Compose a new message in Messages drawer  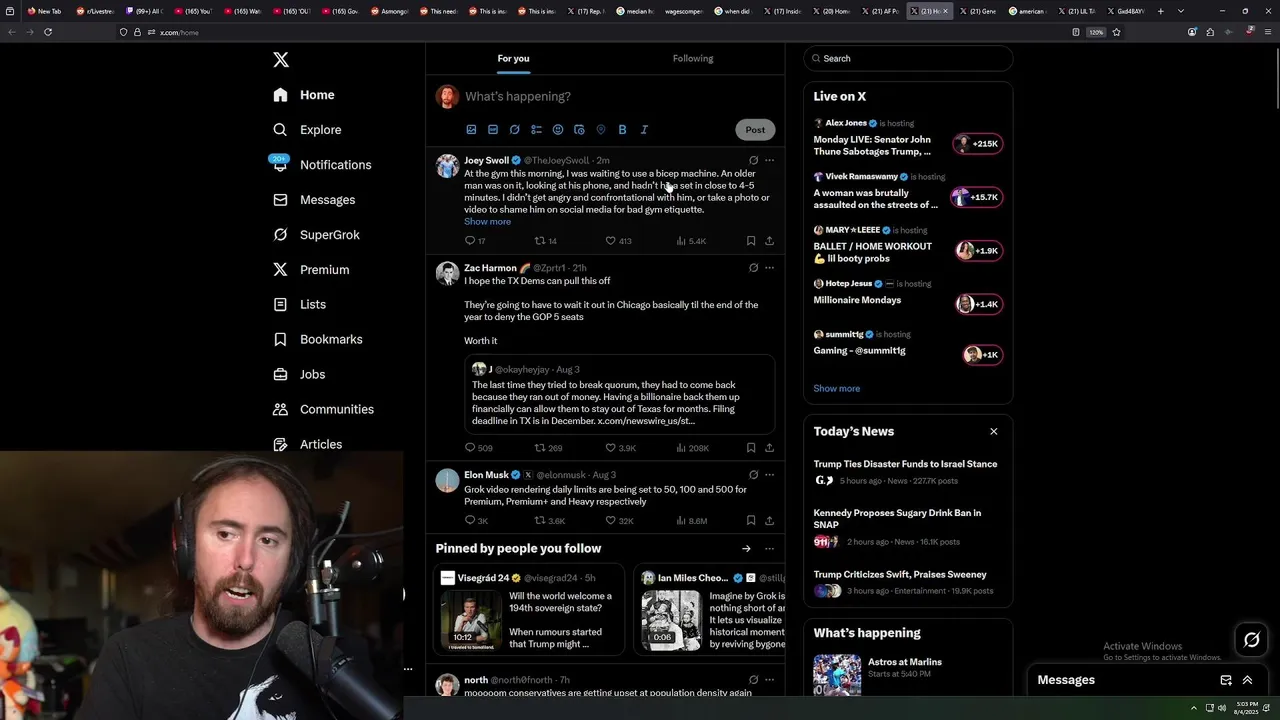1226,680
